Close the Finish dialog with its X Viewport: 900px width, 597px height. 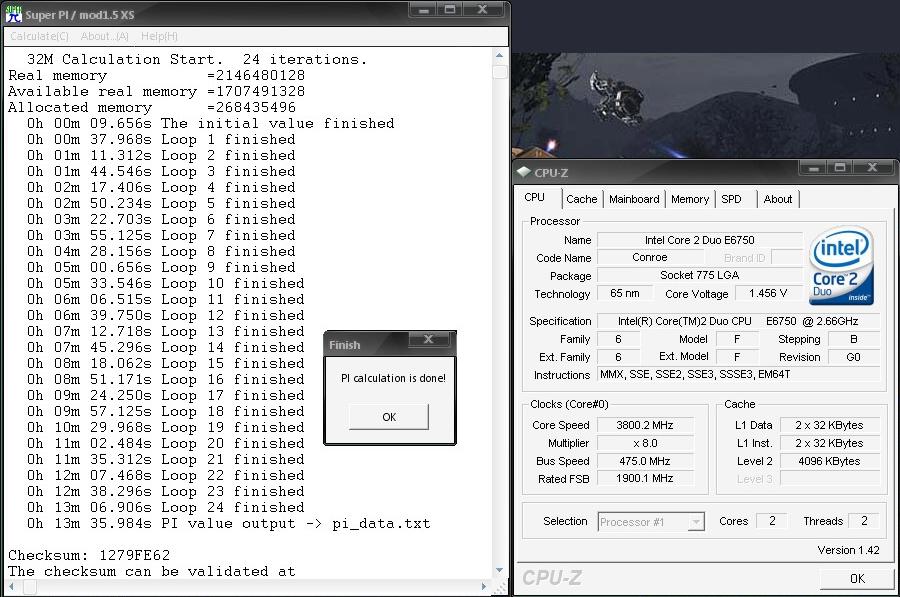(428, 339)
